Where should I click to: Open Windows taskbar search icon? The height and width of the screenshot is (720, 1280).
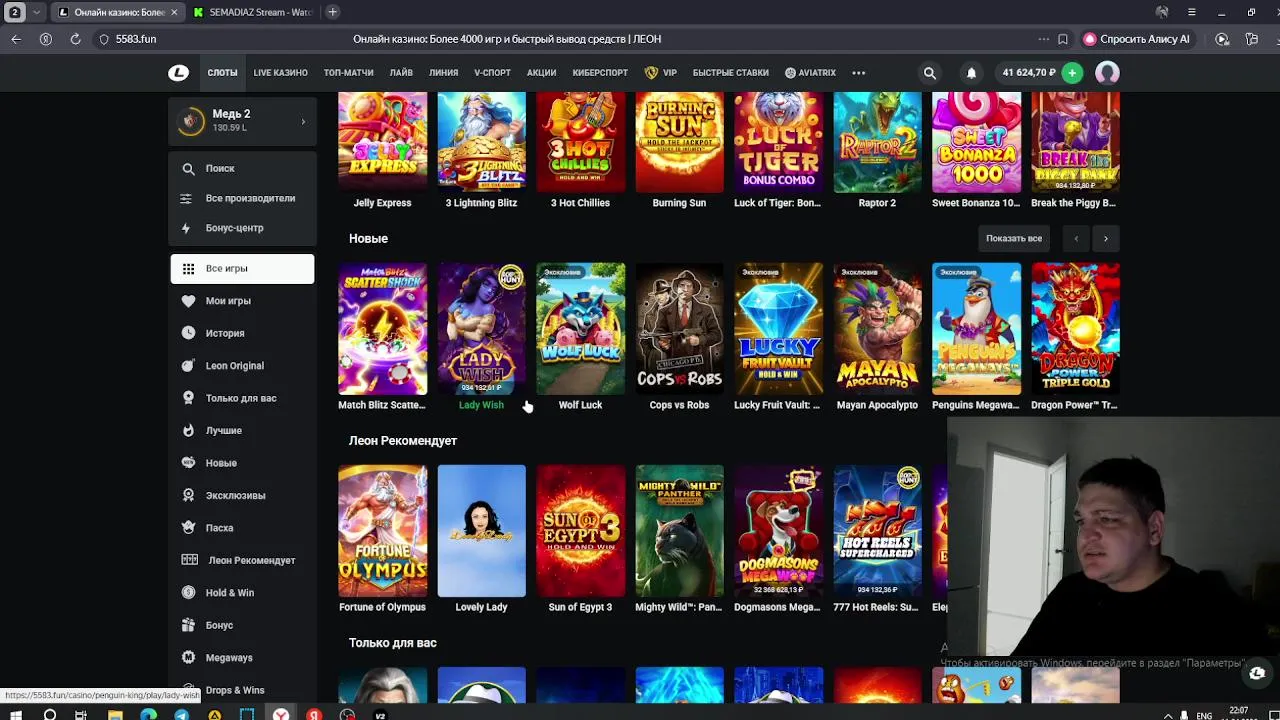point(49,714)
